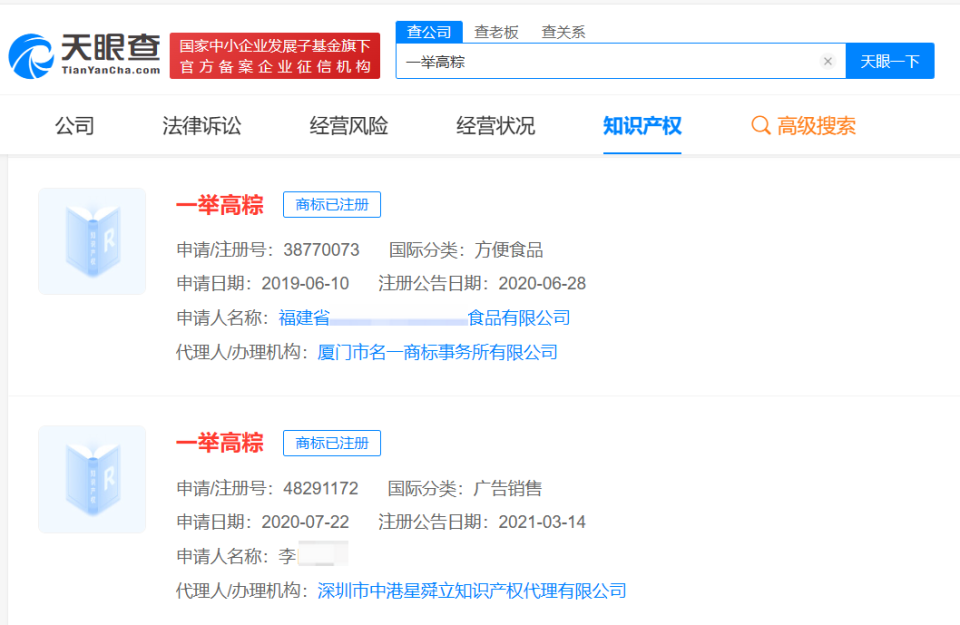The width and height of the screenshot is (960, 625).
Task: Click application date 2020-07-22
Action: [x=306, y=522]
